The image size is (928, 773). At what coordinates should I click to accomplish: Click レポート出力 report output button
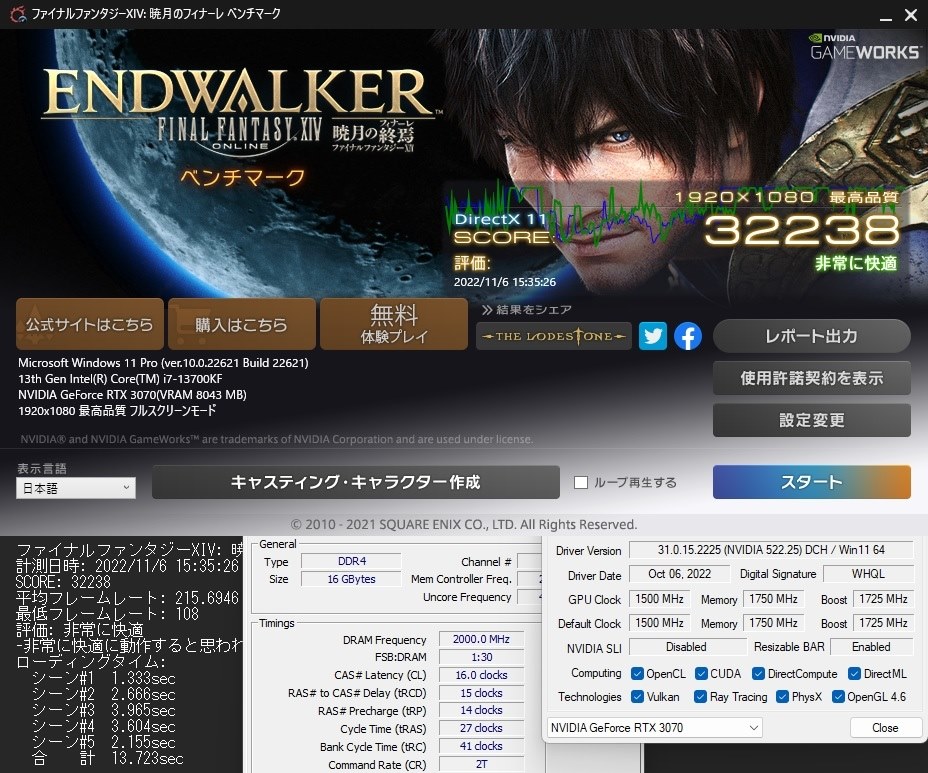click(x=811, y=336)
